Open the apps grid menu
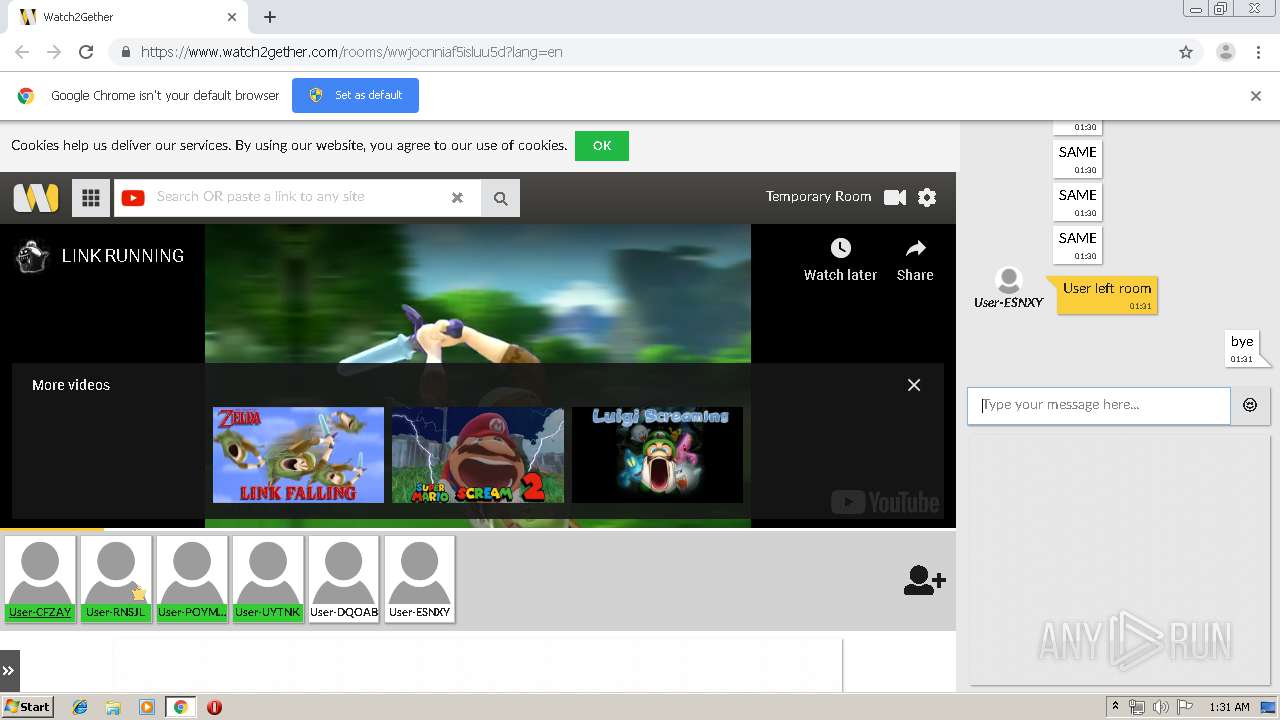 90,197
